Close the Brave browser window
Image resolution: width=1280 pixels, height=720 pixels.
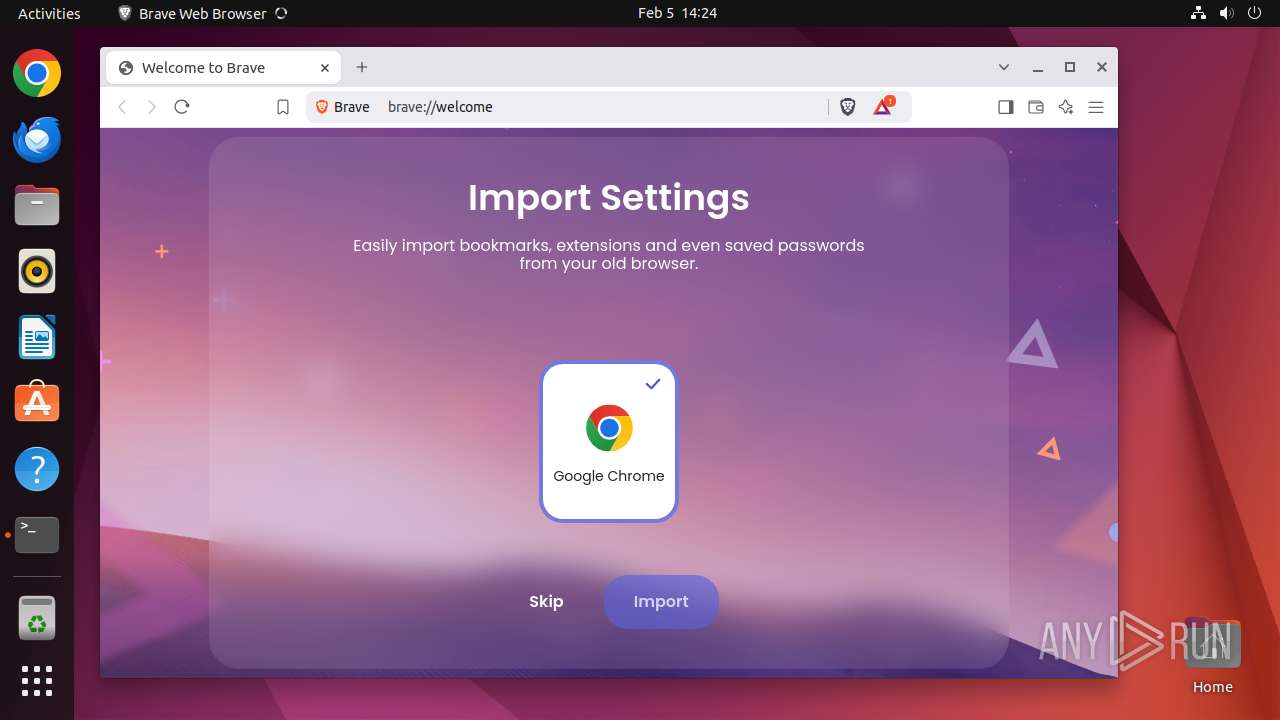click(1102, 67)
